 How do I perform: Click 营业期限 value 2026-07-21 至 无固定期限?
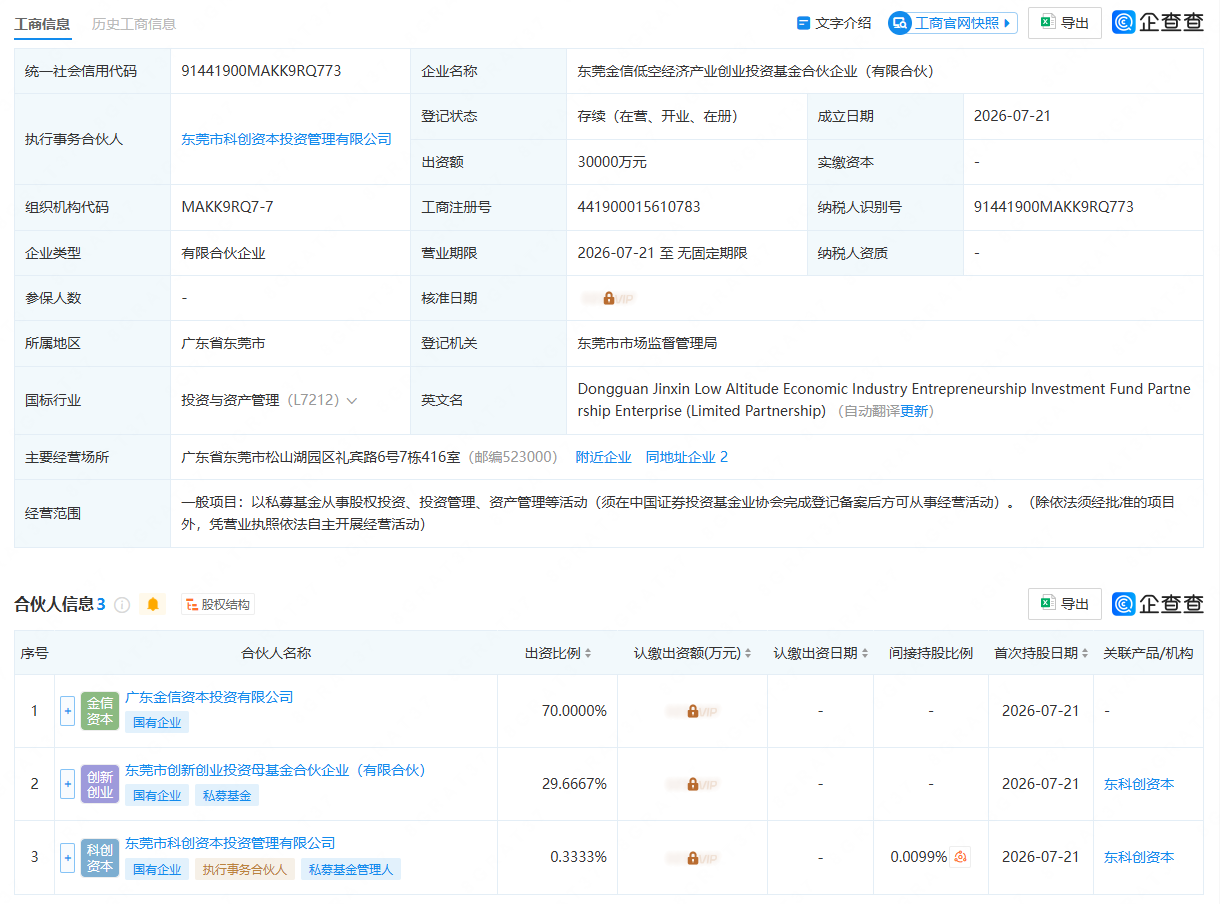tap(662, 253)
